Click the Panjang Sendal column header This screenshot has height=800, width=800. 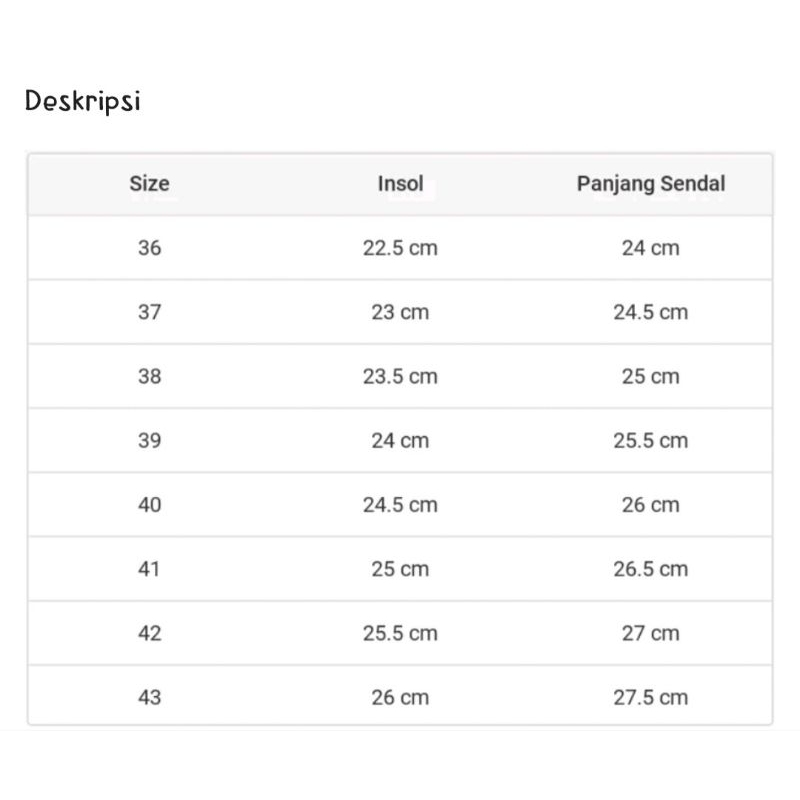pyautogui.click(x=650, y=184)
